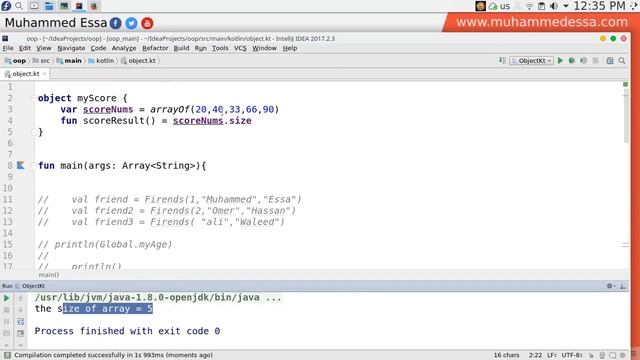Screen dimensions: 640x360
Task: Click the editor vertical scrollbar
Action: pyautogui.click(x=626, y=116)
